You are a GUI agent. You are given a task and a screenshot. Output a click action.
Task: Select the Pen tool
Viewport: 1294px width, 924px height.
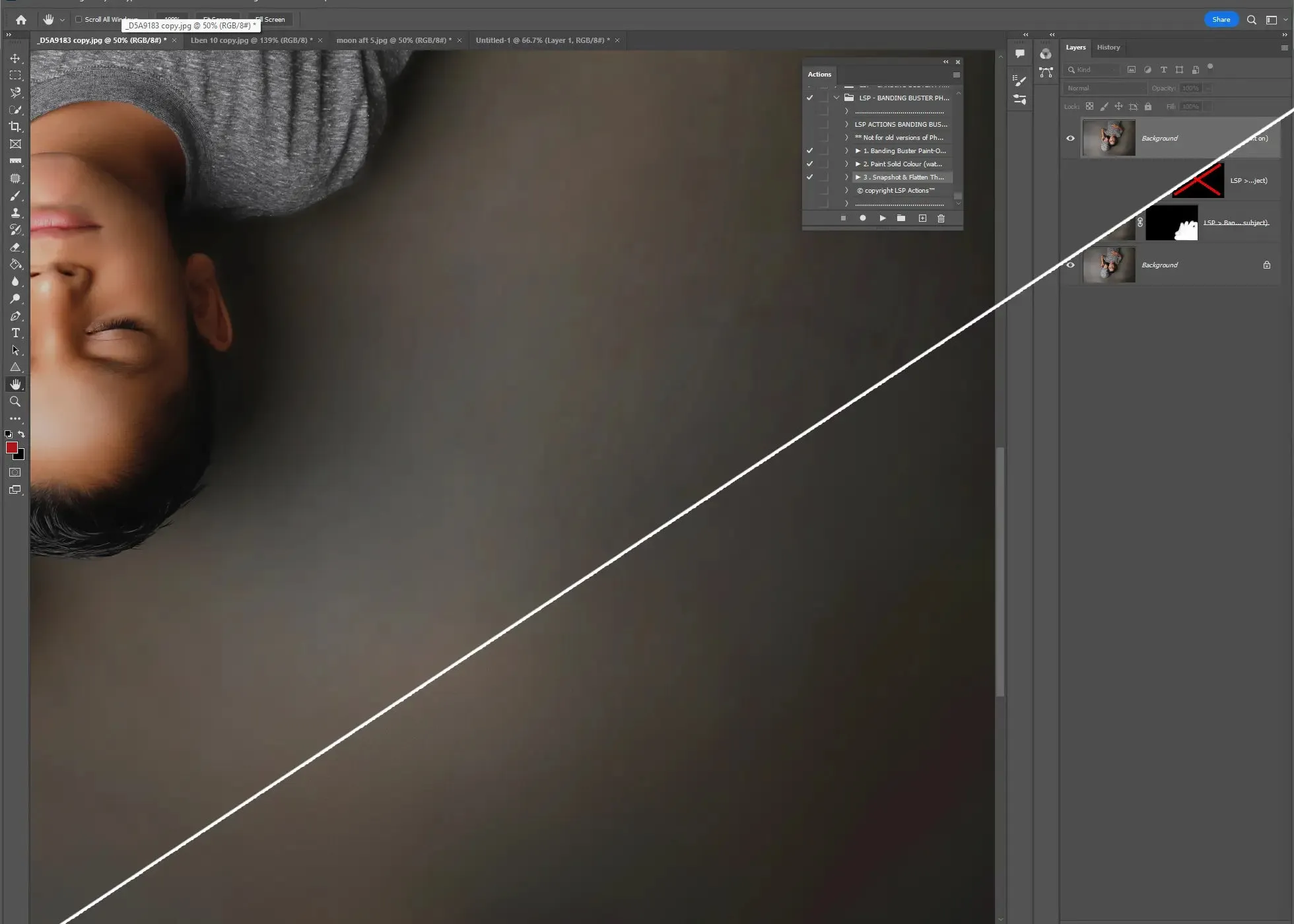15,315
